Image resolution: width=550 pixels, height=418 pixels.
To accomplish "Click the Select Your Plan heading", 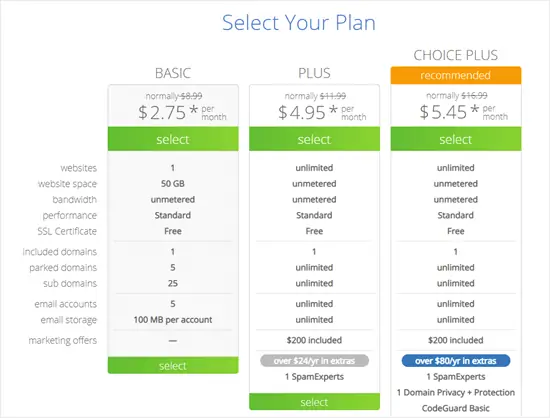I will [299, 23].
